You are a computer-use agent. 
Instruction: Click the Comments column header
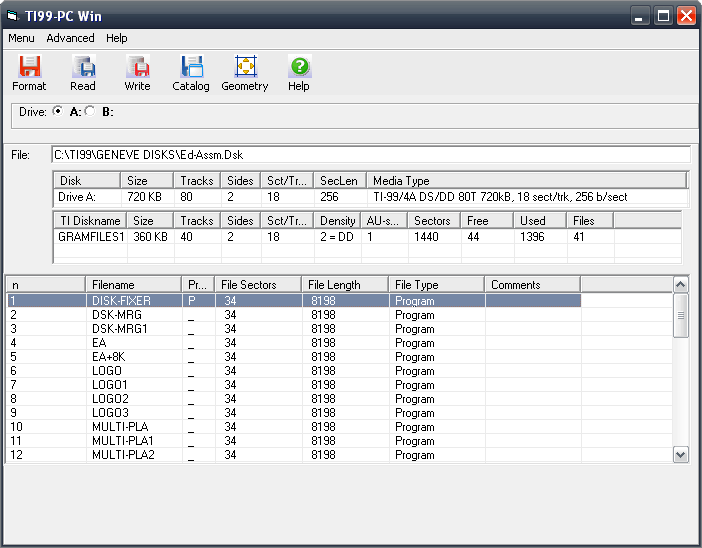tap(533, 285)
